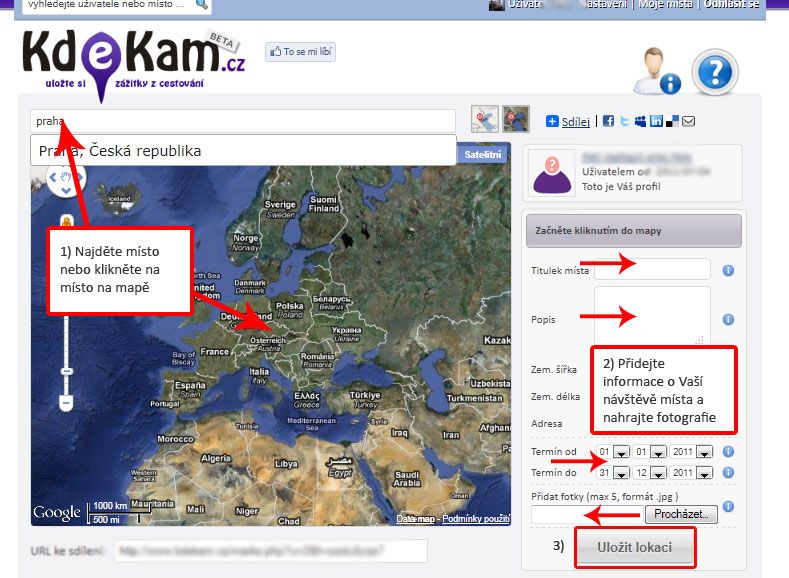Switch to the satellite map view thumbnail

(516, 119)
